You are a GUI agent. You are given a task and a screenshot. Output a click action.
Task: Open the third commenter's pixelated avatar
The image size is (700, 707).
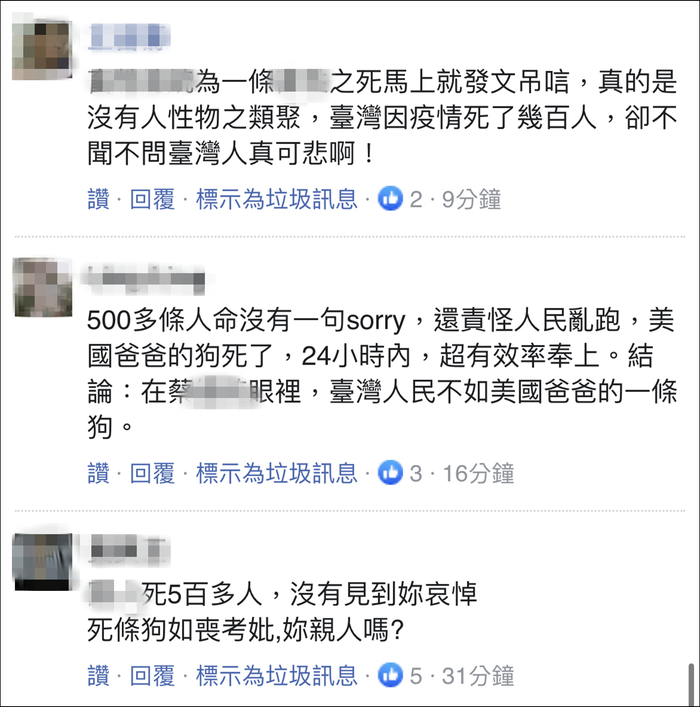tap(43, 562)
